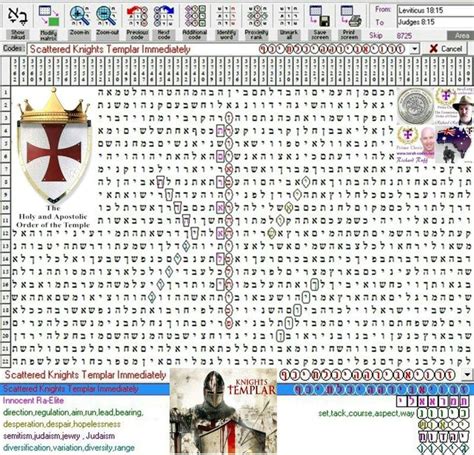This screenshot has height=455, width=474.
Task: Click the Templar shield with crown image
Action: 54,145
